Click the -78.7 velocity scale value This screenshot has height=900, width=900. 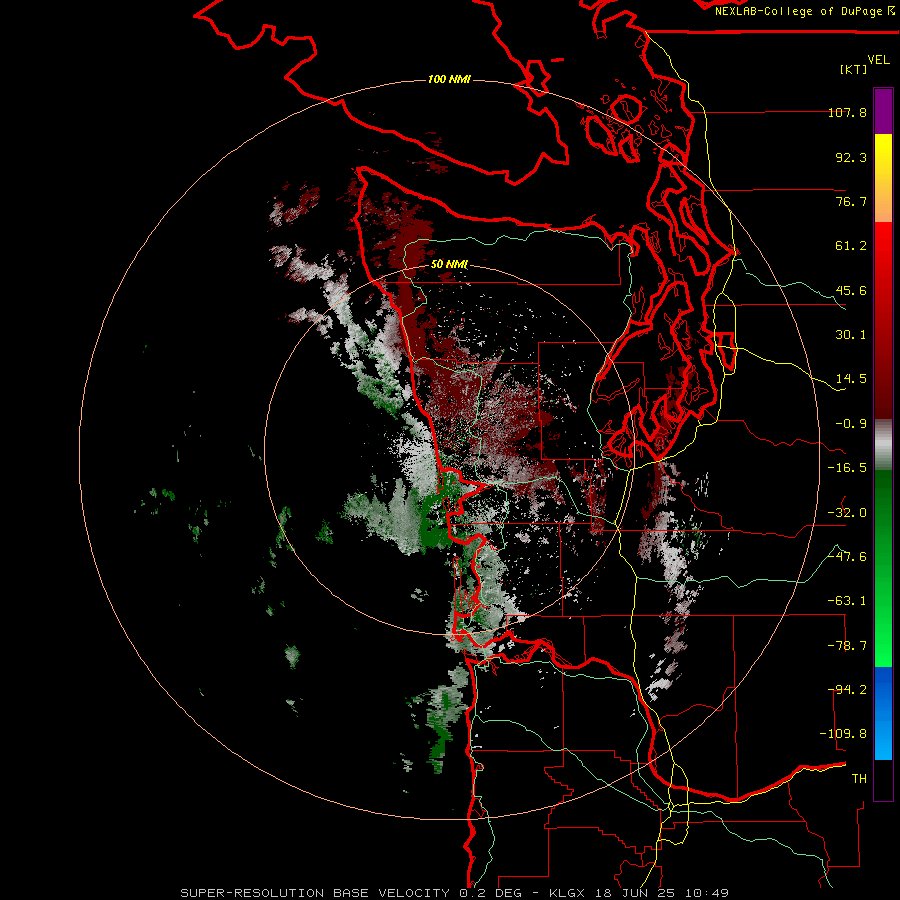pyautogui.click(x=847, y=646)
